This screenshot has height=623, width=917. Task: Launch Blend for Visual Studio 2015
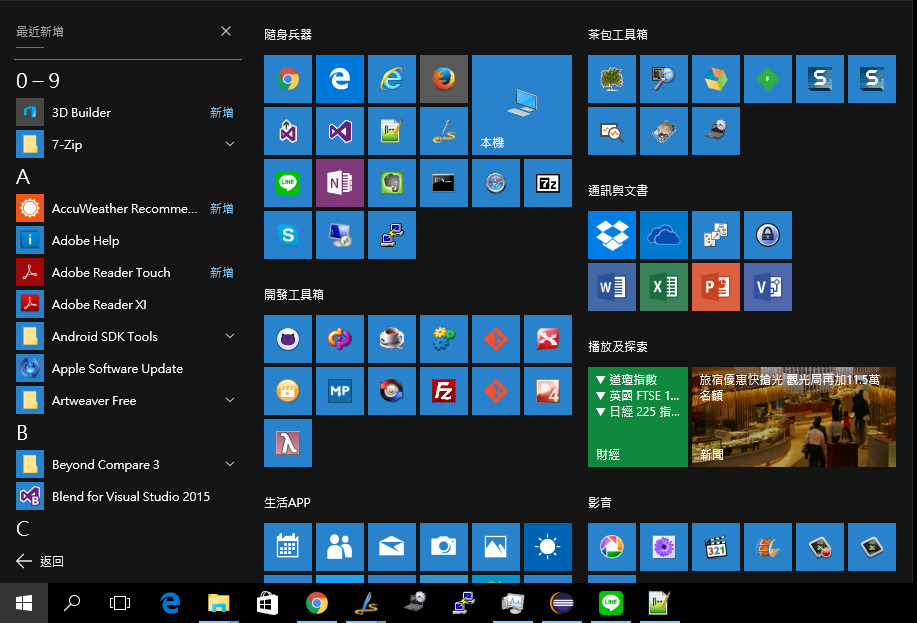[128, 497]
